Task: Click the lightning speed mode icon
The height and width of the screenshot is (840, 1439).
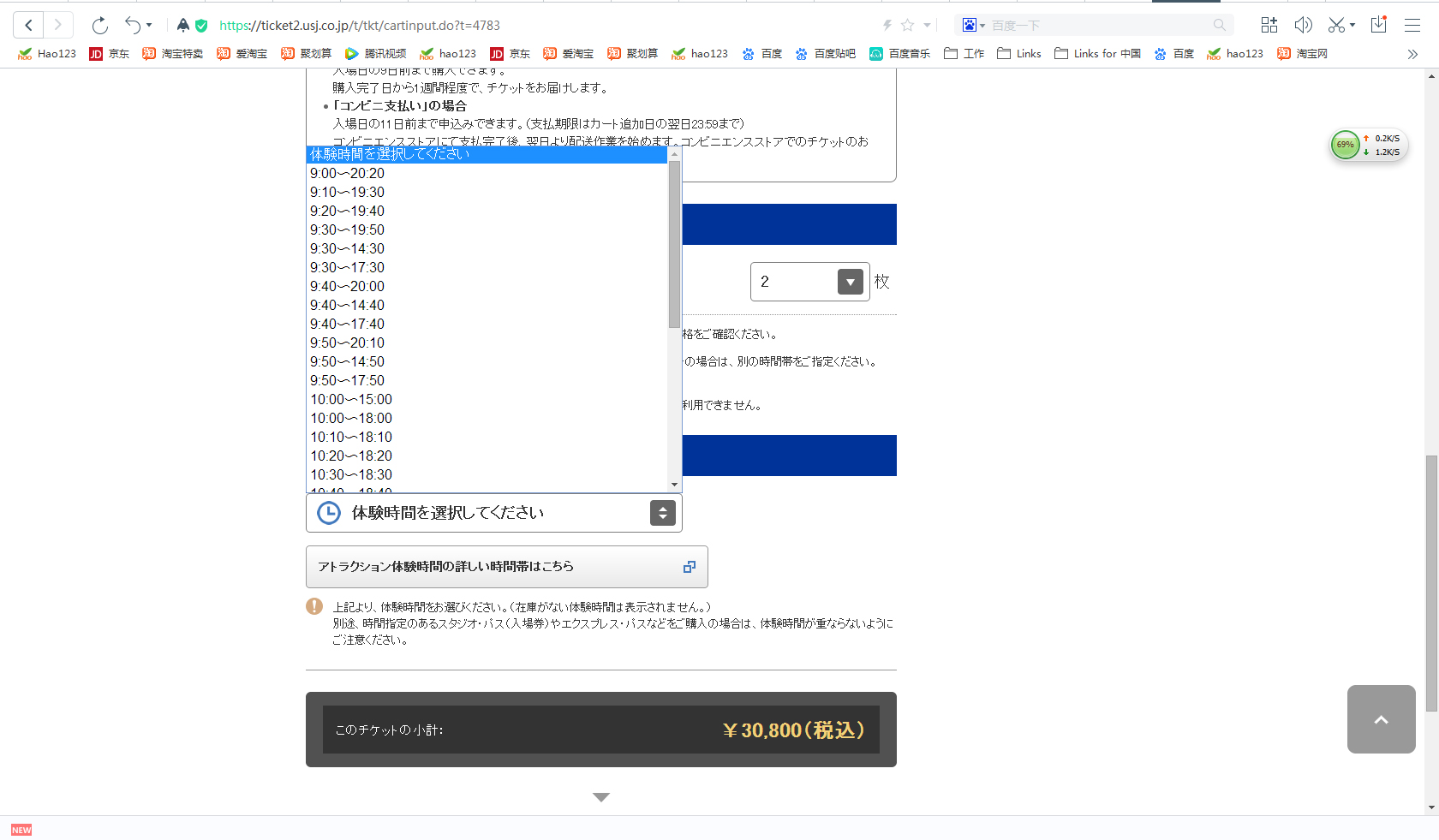Action: click(x=887, y=25)
